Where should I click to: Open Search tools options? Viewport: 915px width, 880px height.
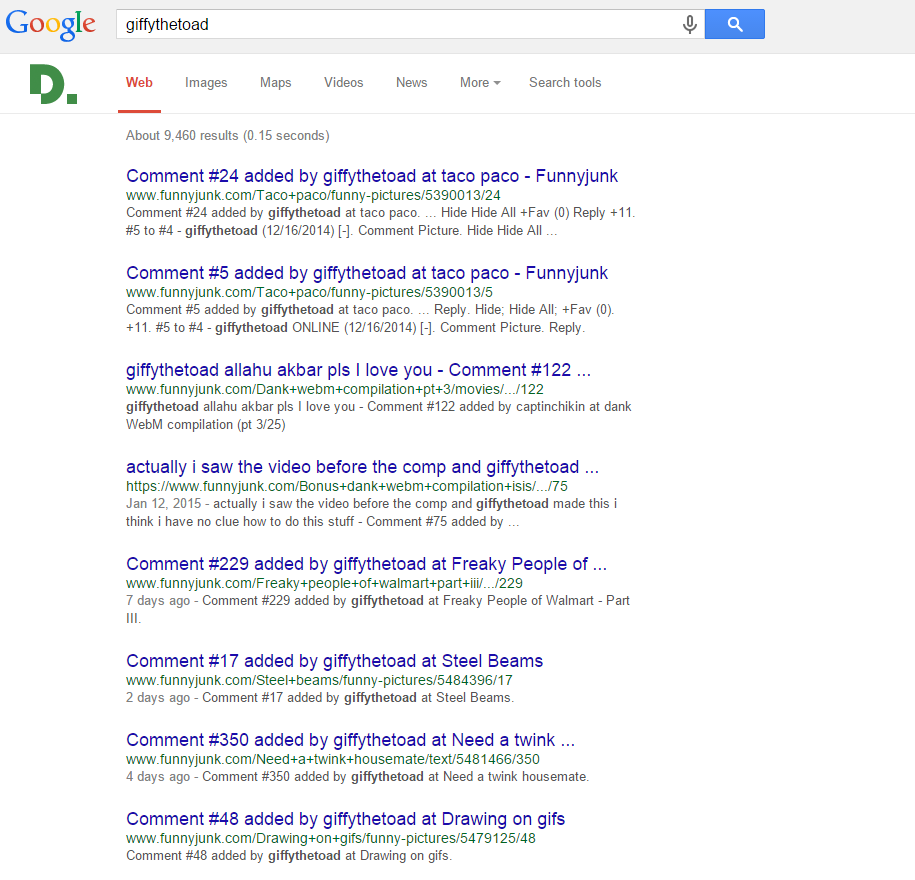(565, 83)
